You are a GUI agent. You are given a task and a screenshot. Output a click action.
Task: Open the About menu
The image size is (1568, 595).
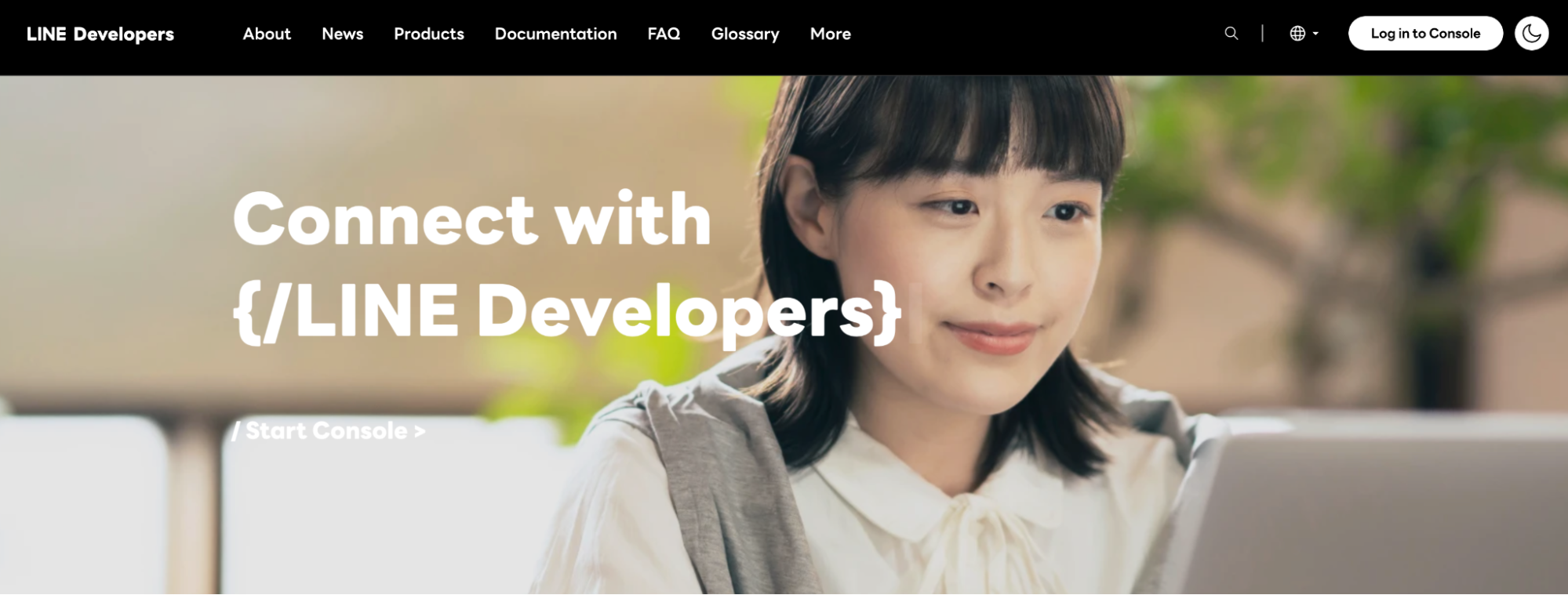[267, 34]
